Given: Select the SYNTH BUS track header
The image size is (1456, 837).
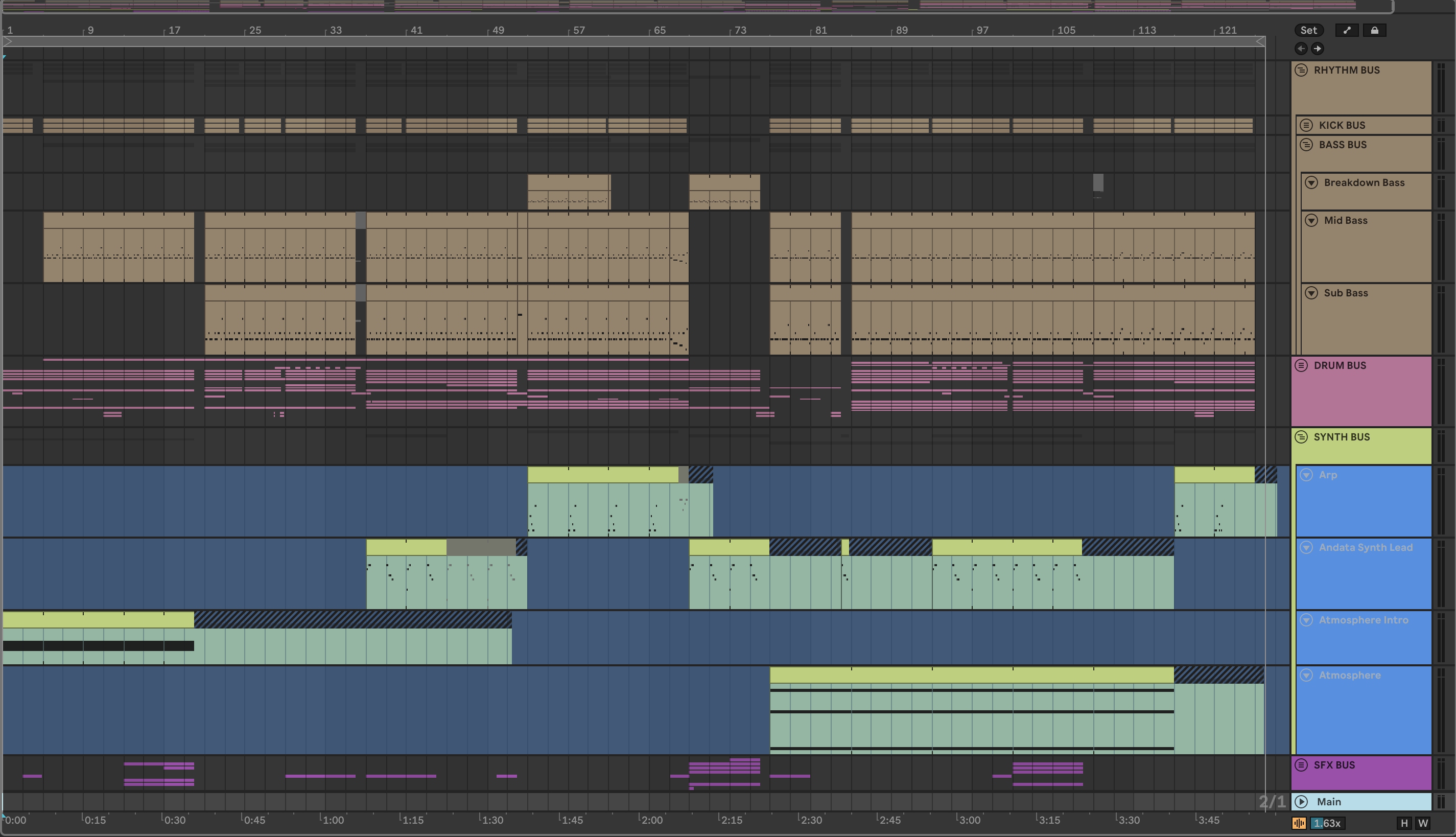Looking at the screenshot, I should 1361,446.
